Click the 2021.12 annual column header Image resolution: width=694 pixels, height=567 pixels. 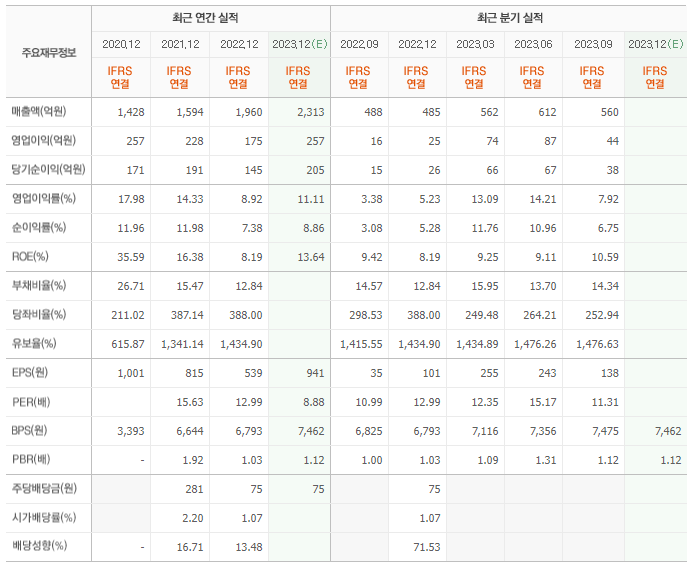pyautogui.click(x=180, y=44)
